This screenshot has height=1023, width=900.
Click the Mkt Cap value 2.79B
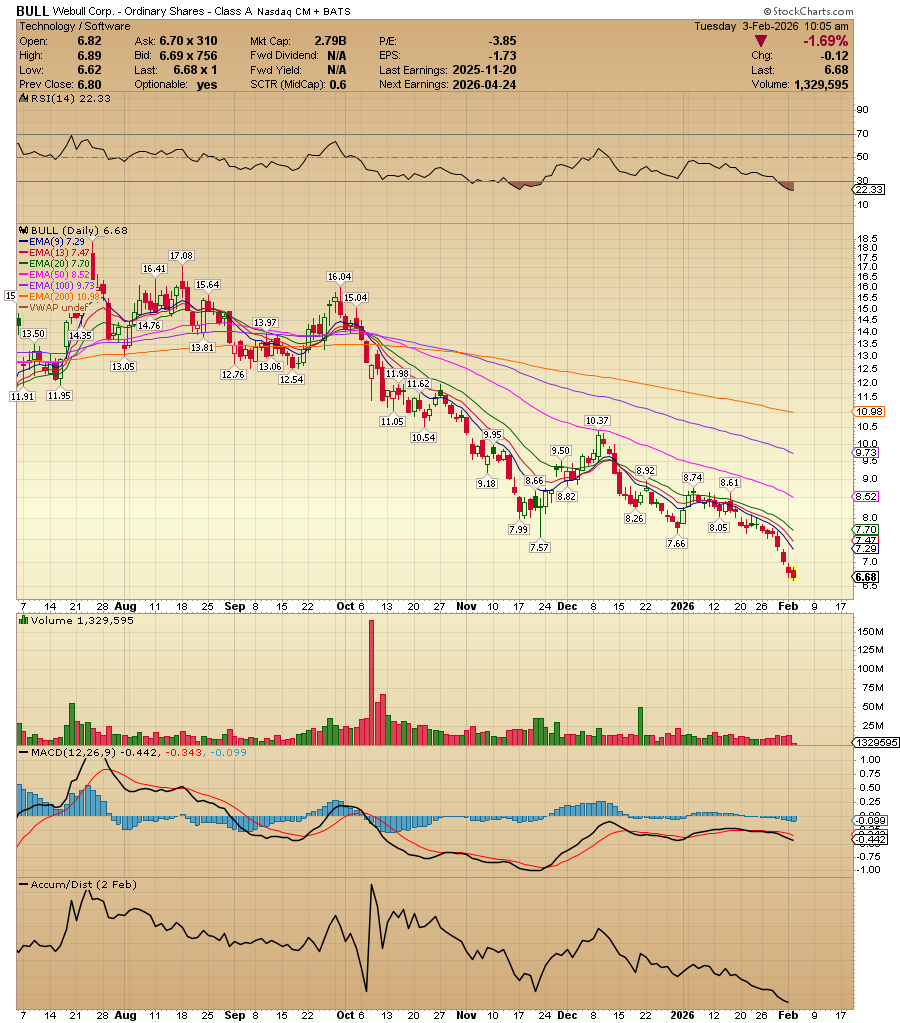(330, 41)
